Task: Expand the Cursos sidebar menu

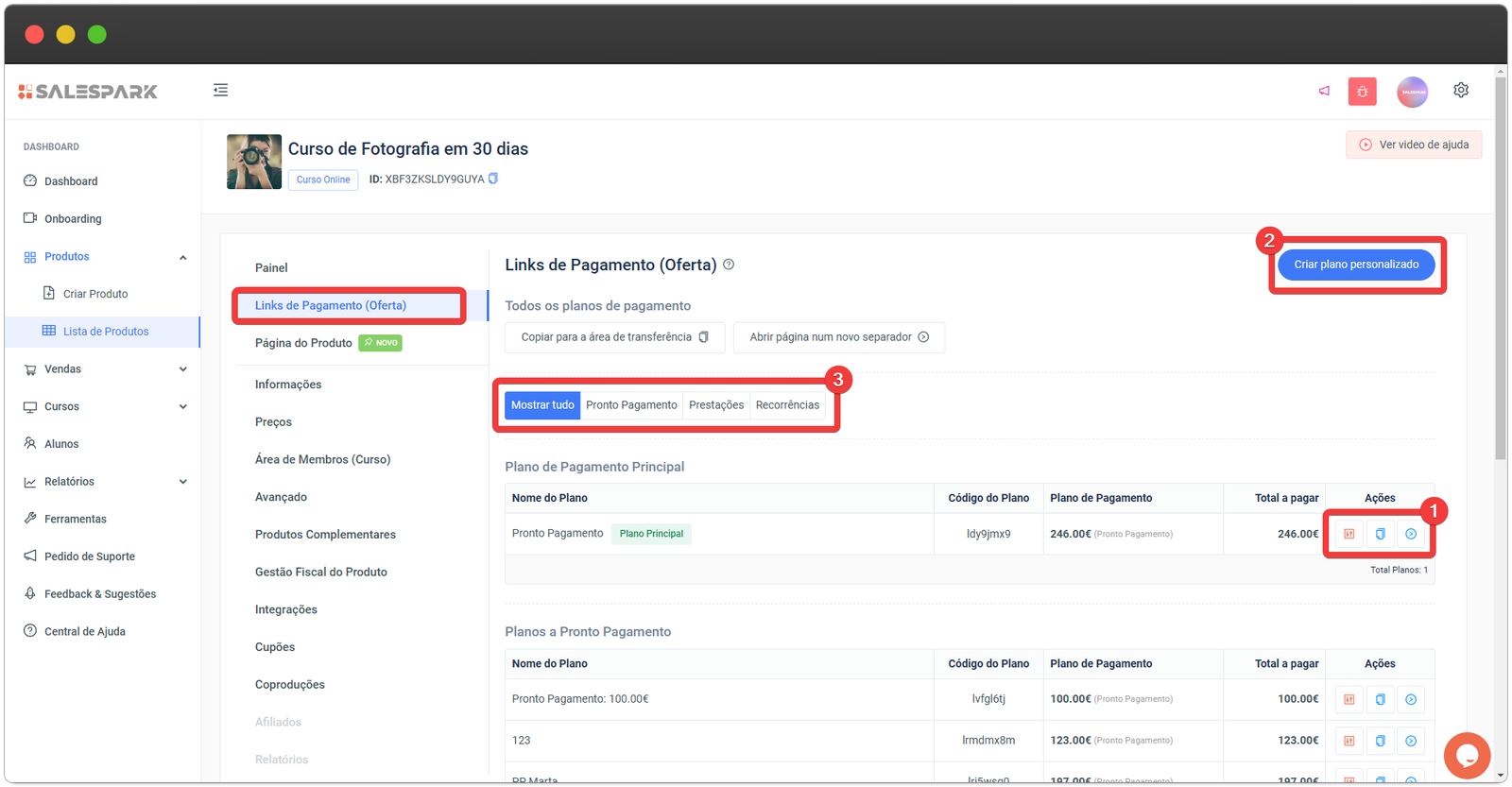Action: [183, 406]
